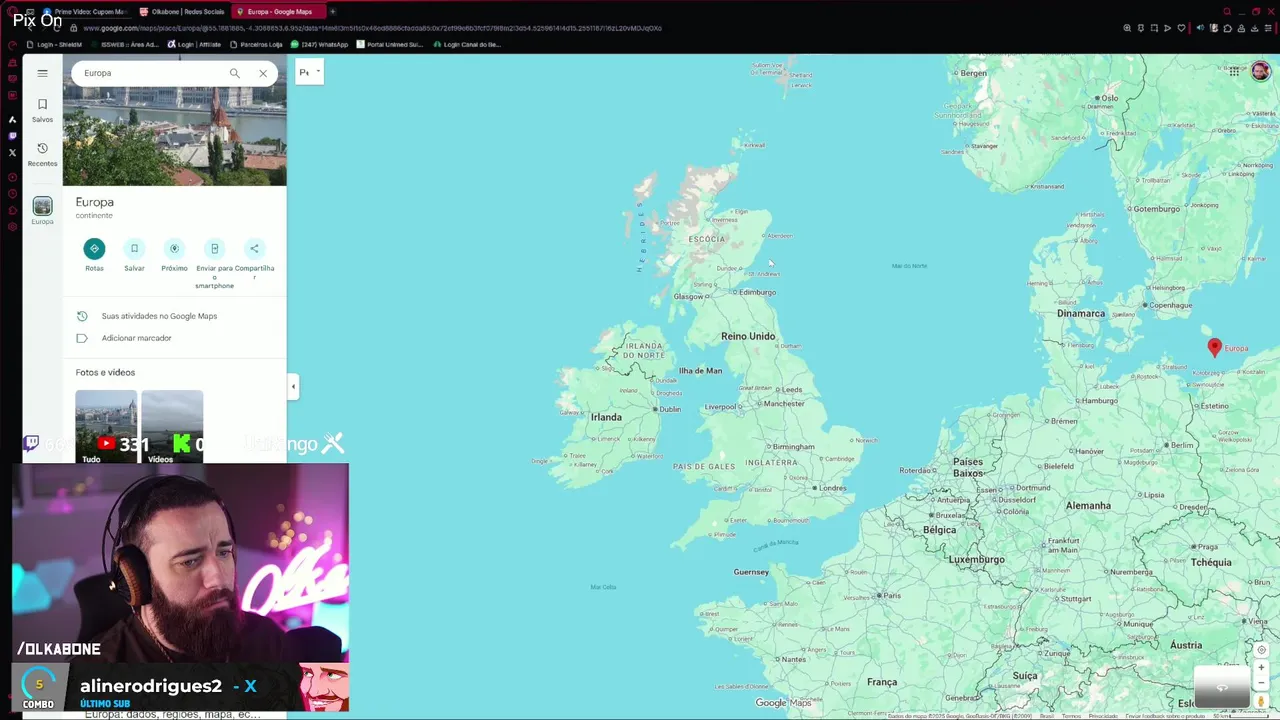Open the map layer dropdown chip

309,72
